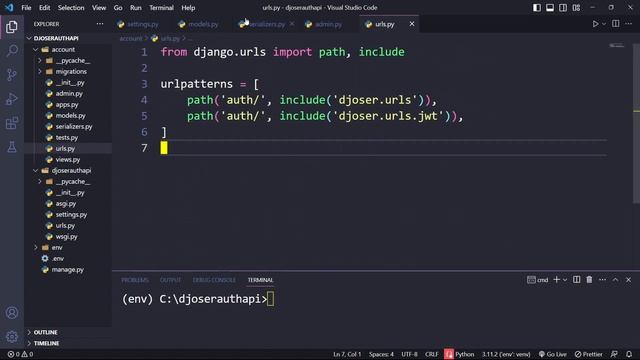The width and height of the screenshot is (640, 360).
Task: Toggle the secondary side bar layout icon
Action: click(563, 8)
